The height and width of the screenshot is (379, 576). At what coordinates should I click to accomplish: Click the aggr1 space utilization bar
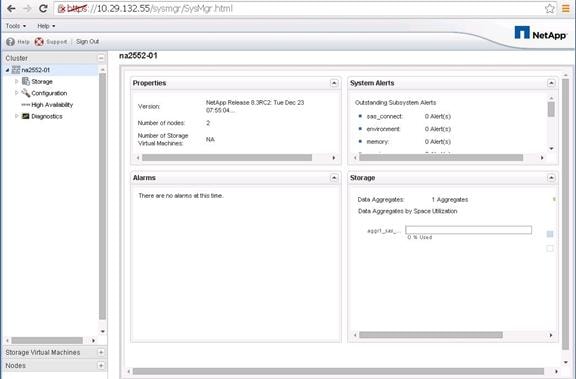pyautogui.click(x=468, y=230)
